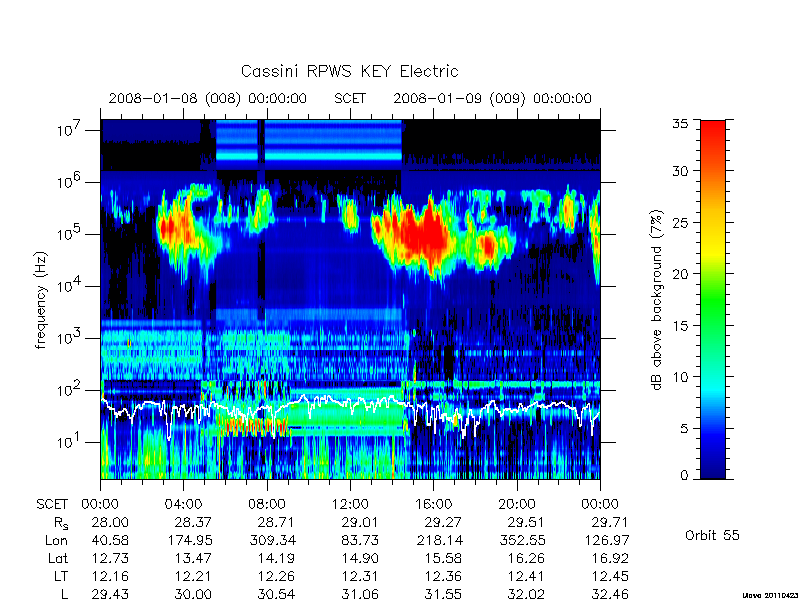Click the LT value "12.16"
The image size is (800, 600).
(x=110, y=576)
